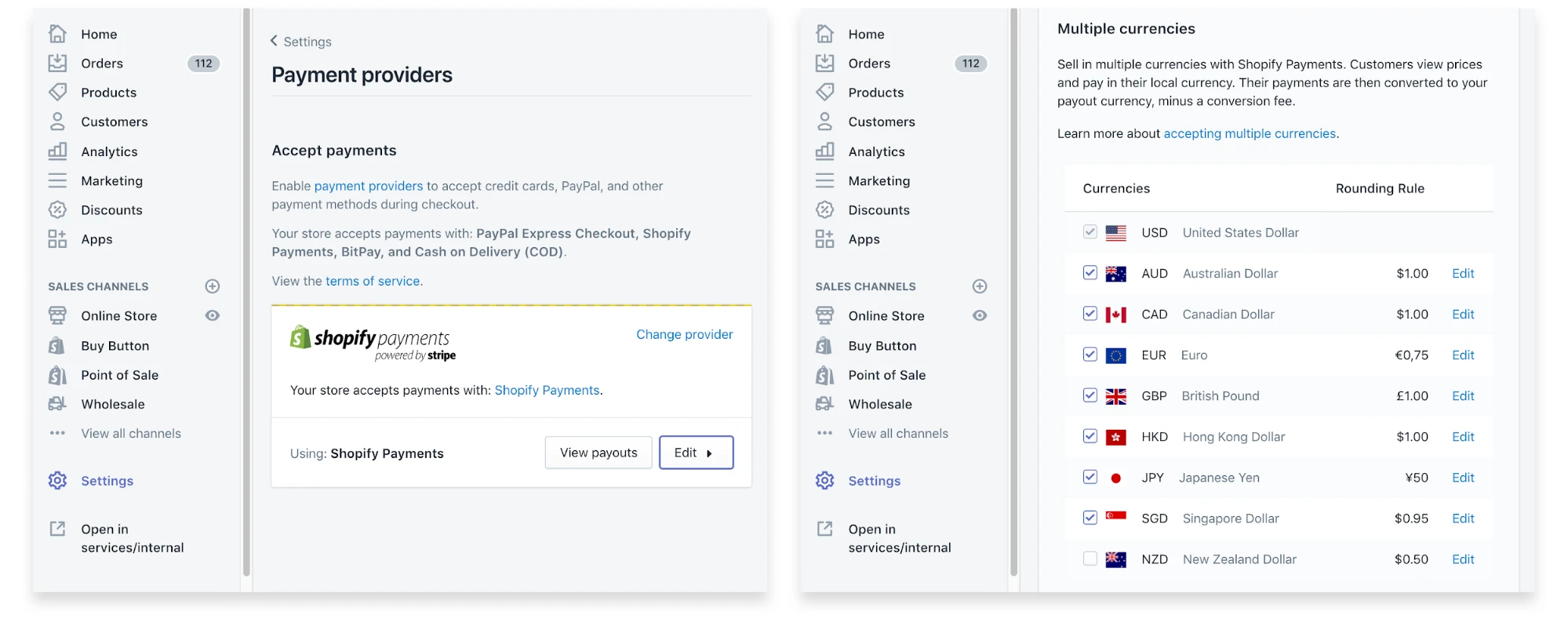Click Discounts badge icon in right window
The height and width of the screenshot is (626, 1568).
tap(824, 209)
